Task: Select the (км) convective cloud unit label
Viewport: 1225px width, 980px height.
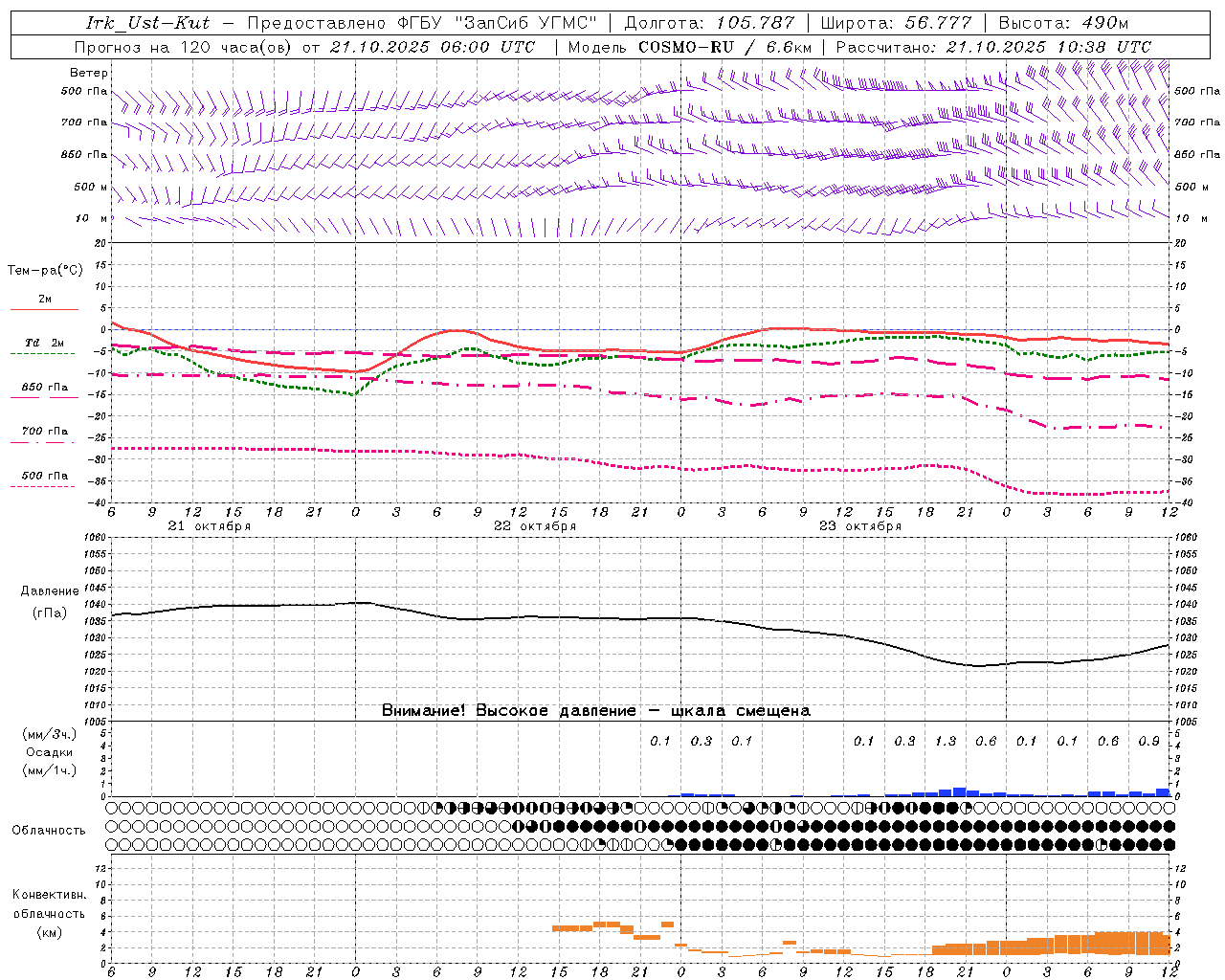Action: (x=49, y=932)
